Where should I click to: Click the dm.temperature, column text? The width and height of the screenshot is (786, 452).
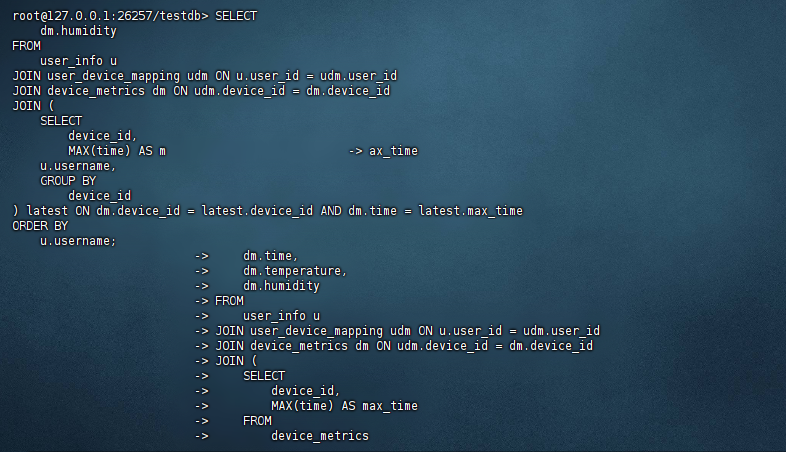click(295, 271)
